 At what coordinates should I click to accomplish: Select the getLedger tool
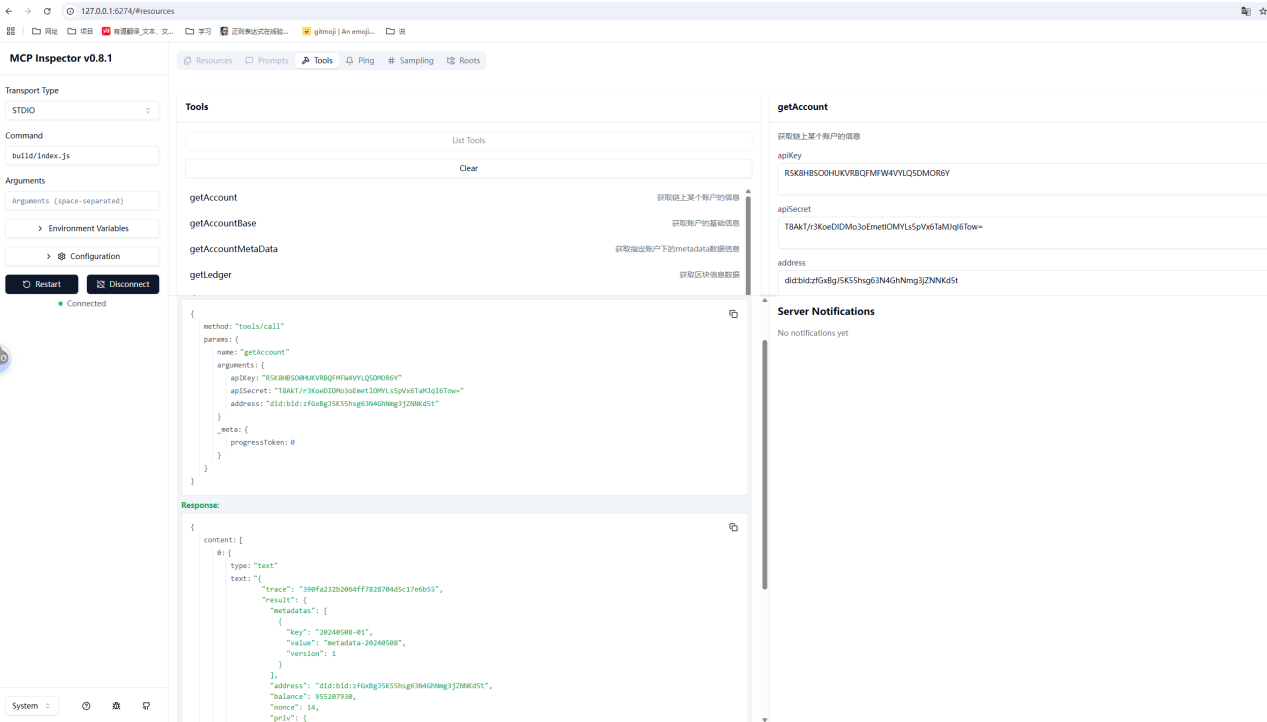click(x=464, y=275)
